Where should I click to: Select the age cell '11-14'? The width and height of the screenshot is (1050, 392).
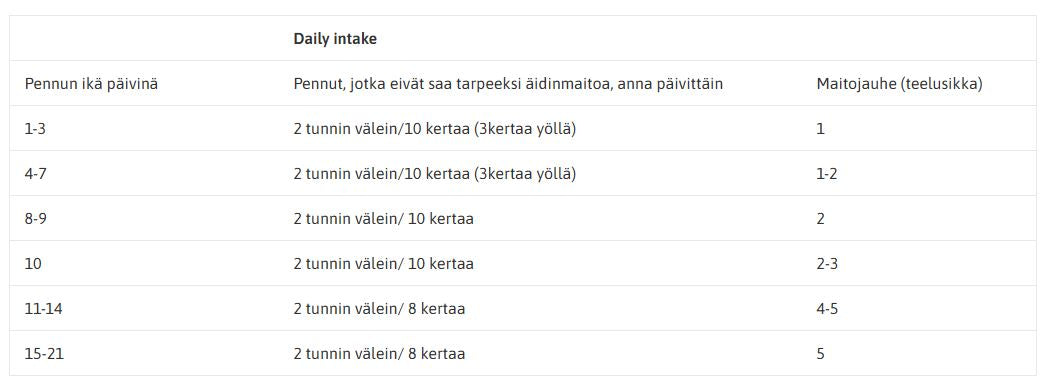(x=39, y=309)
